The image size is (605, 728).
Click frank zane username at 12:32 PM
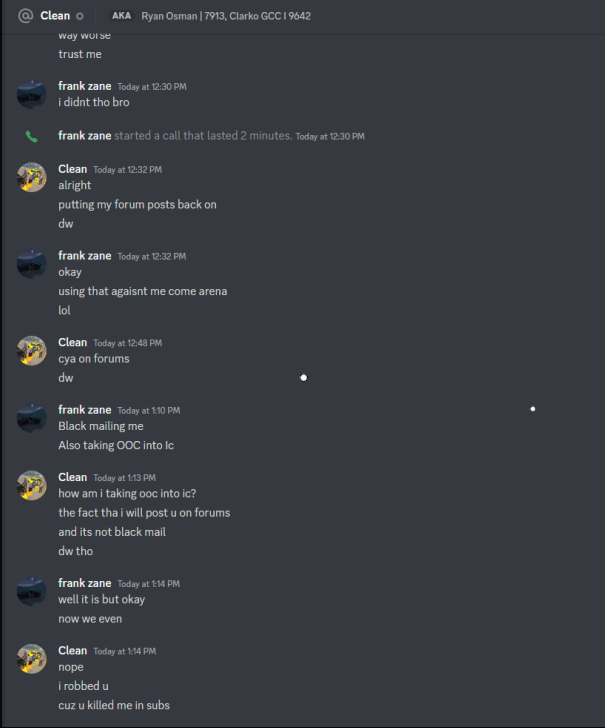click(x=85, y=256)
